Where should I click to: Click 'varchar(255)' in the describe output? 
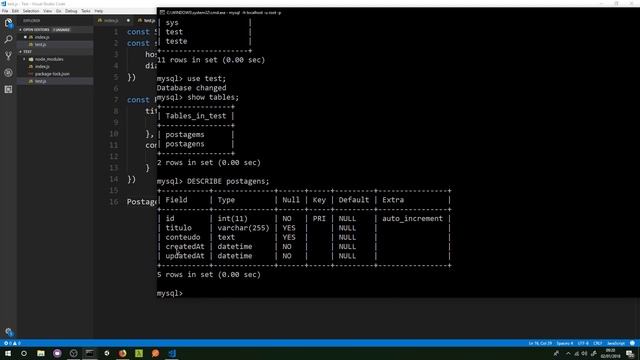tap(243, 228)
